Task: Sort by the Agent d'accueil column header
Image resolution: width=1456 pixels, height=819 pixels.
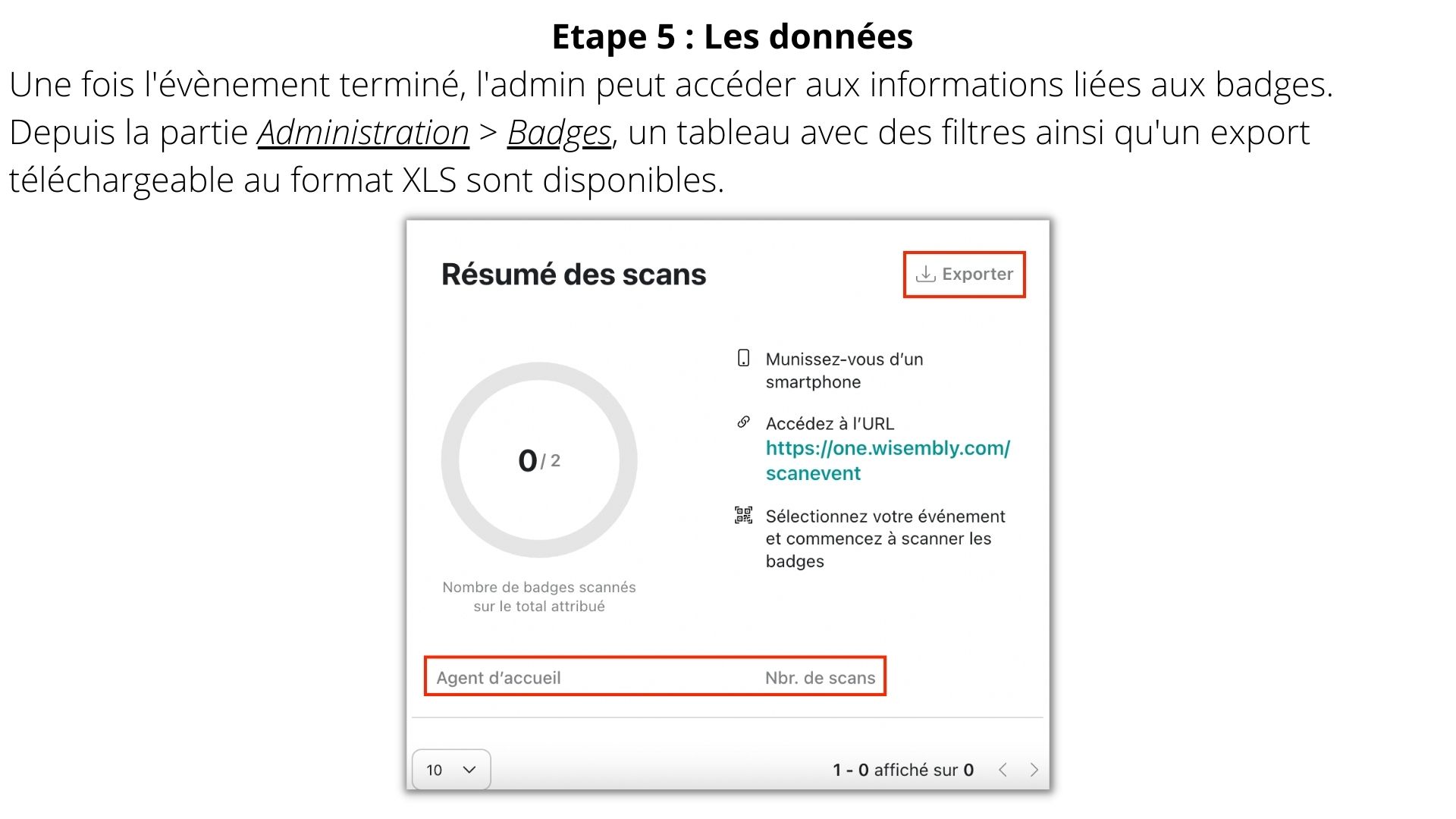Action: tap(498, 678)
